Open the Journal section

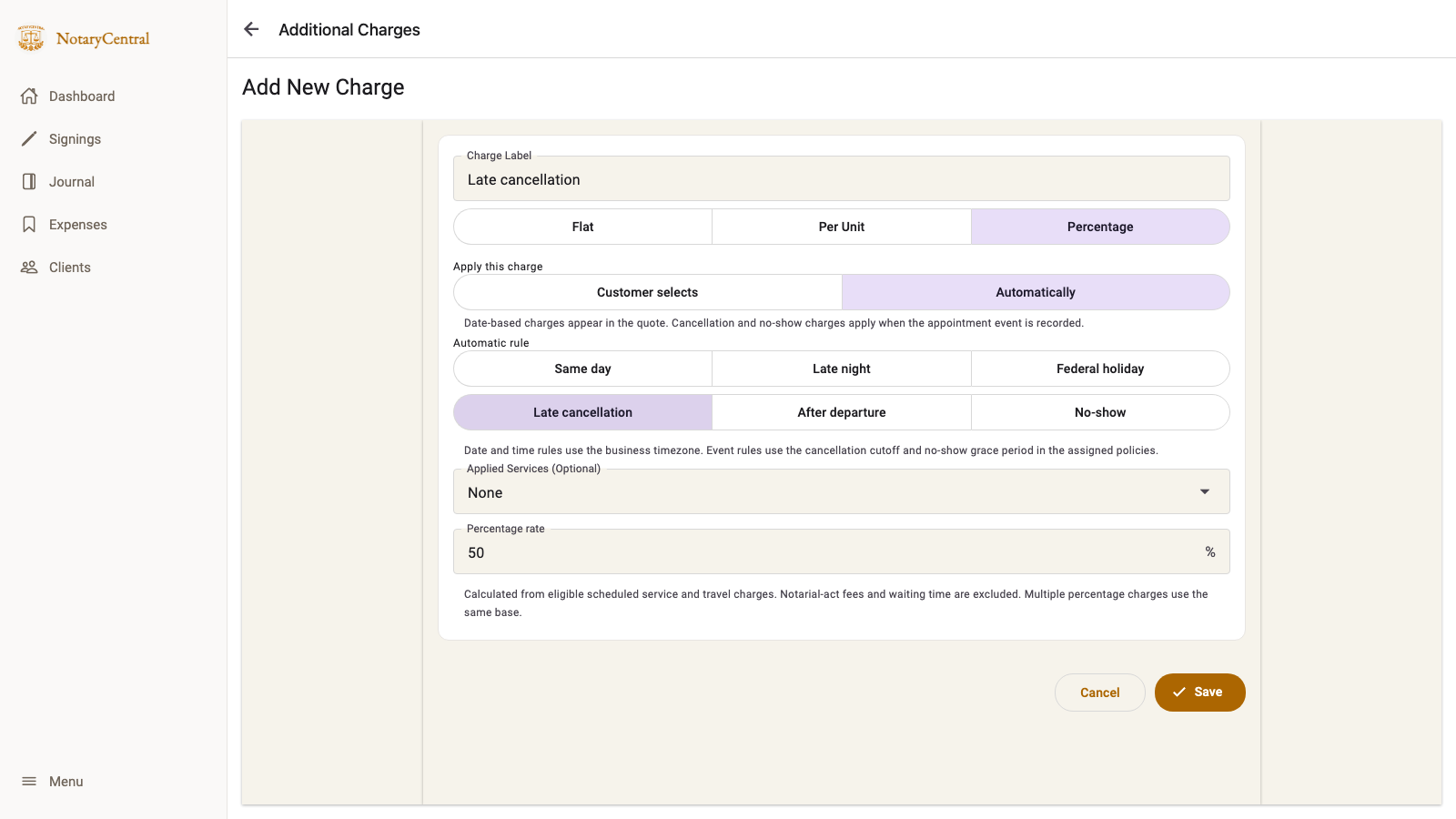72,182
